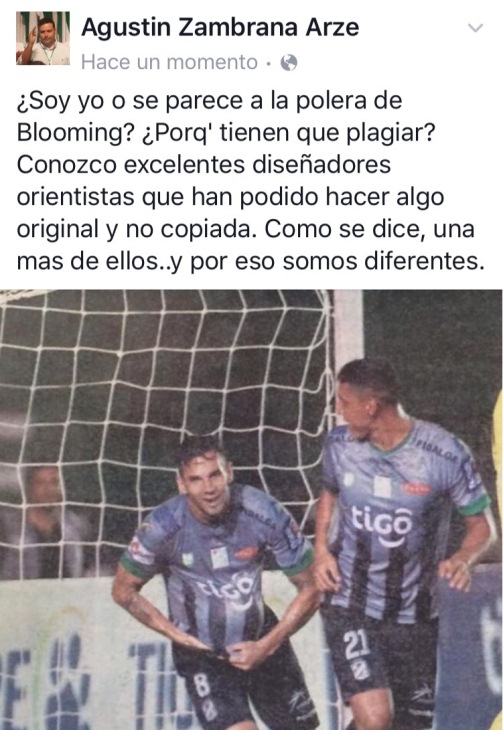Open the attached photo of two players

tap(252, 510)
